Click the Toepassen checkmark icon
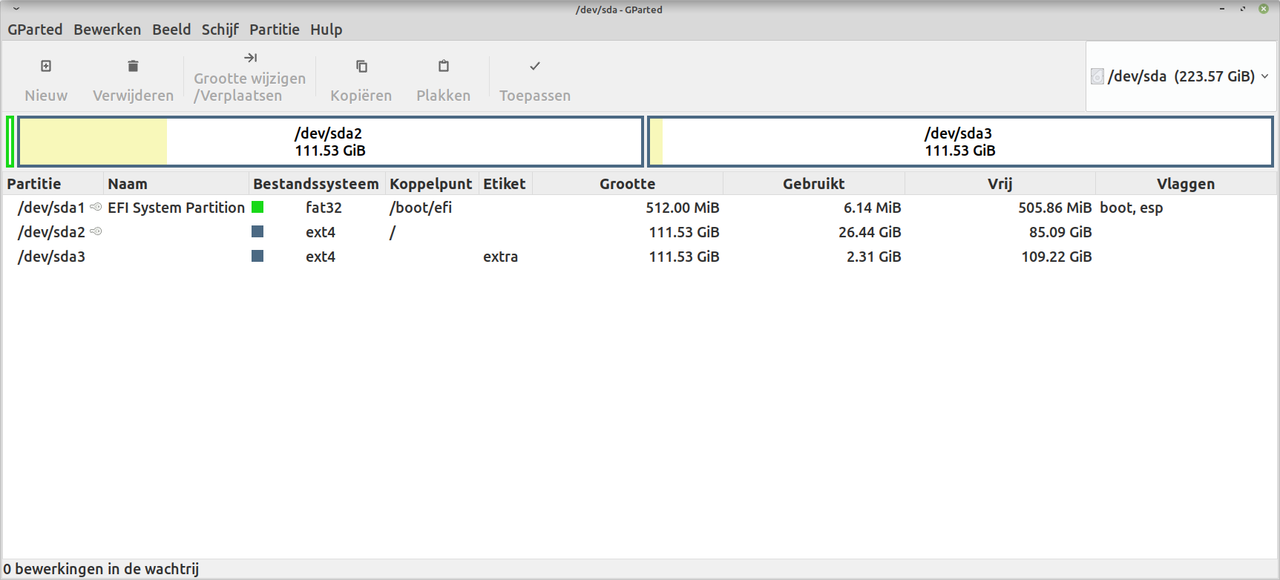Viewport: 1280px width, 580px height. pyautogui.click(x=535, y=66)
